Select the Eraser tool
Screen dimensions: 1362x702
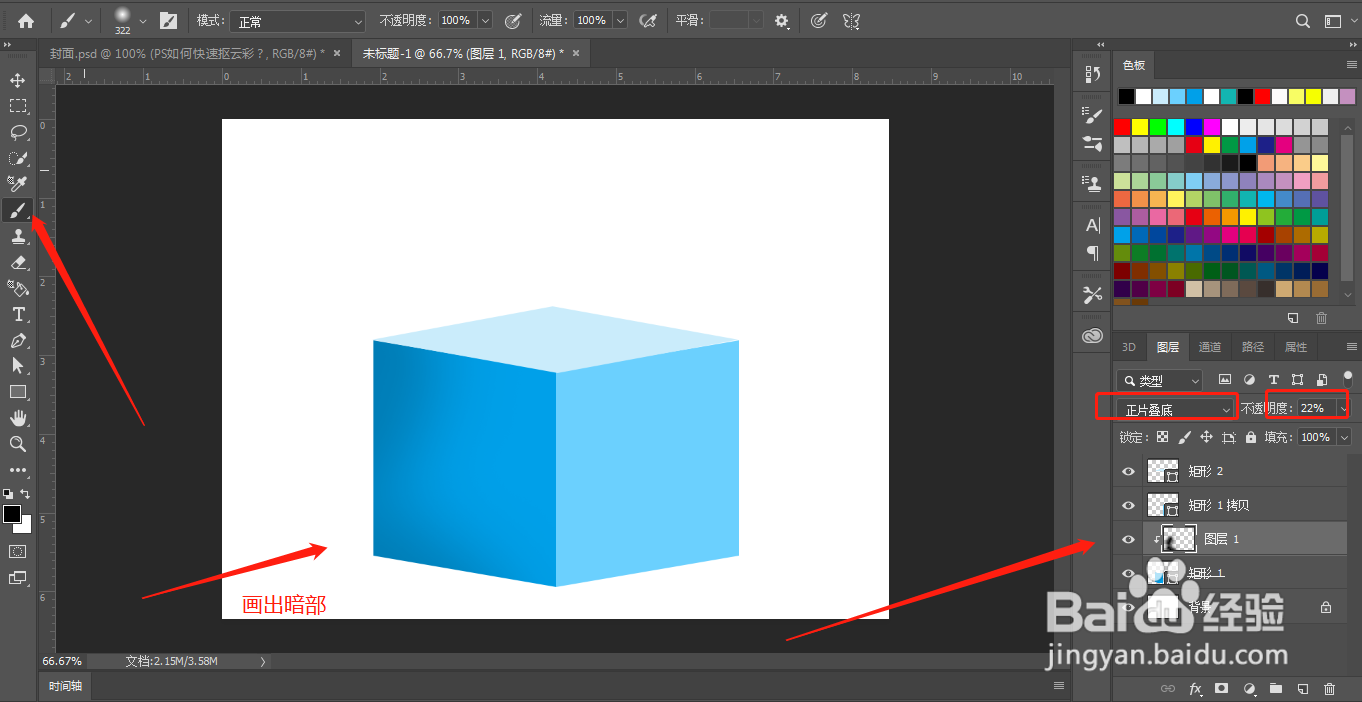pyautogui.click(x=18, y=262)
